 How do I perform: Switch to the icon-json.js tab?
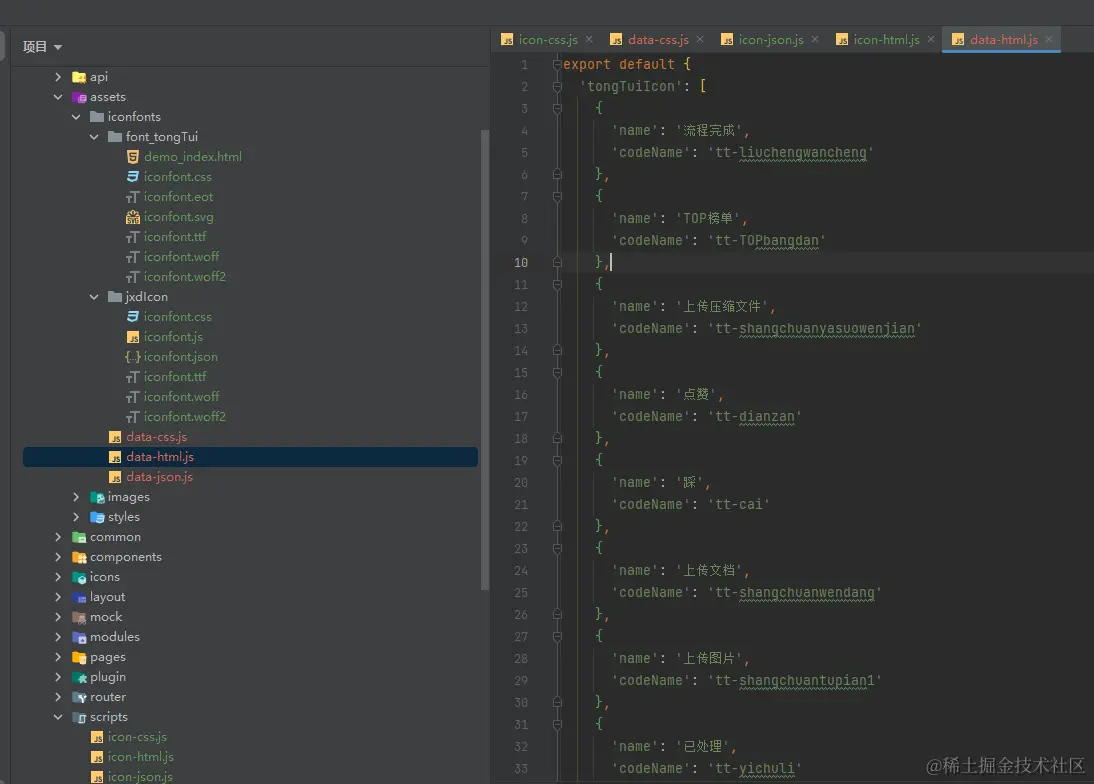click(x=770, y=40)
